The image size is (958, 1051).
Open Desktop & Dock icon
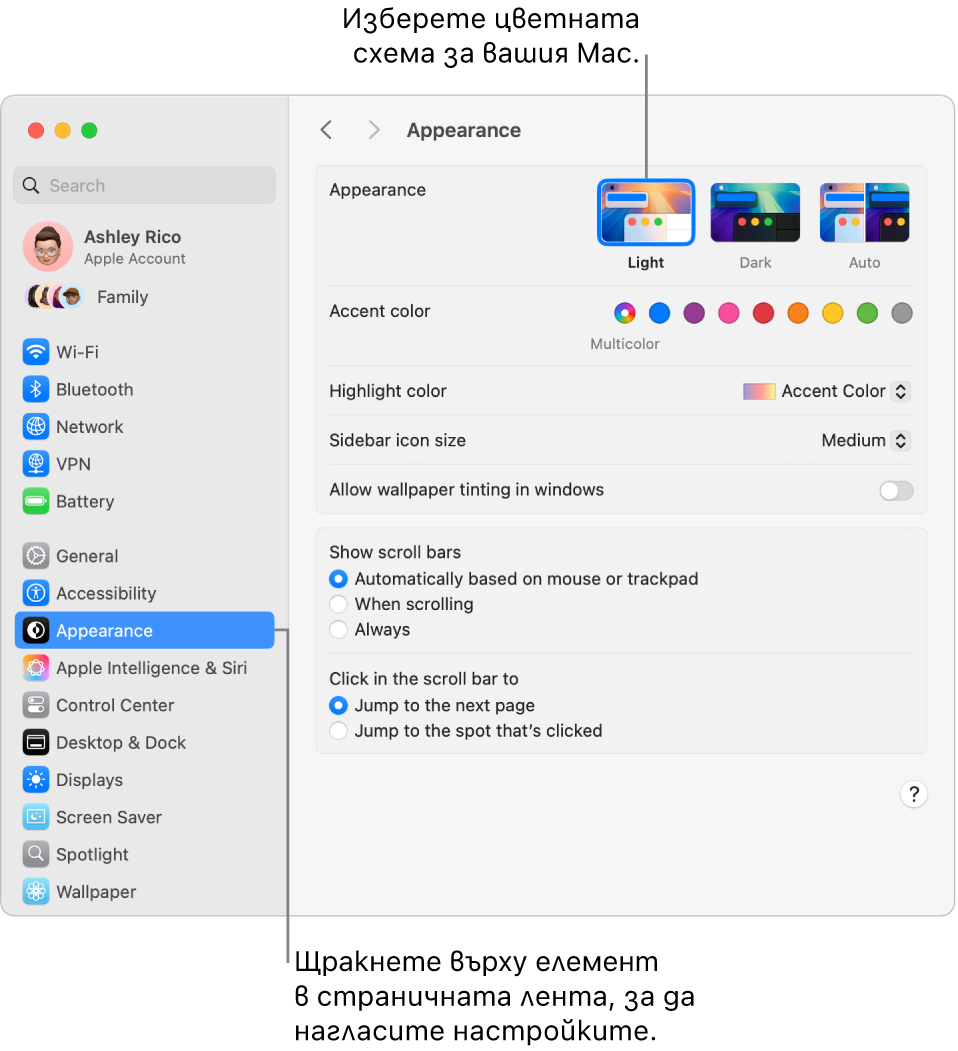point(36,743)
